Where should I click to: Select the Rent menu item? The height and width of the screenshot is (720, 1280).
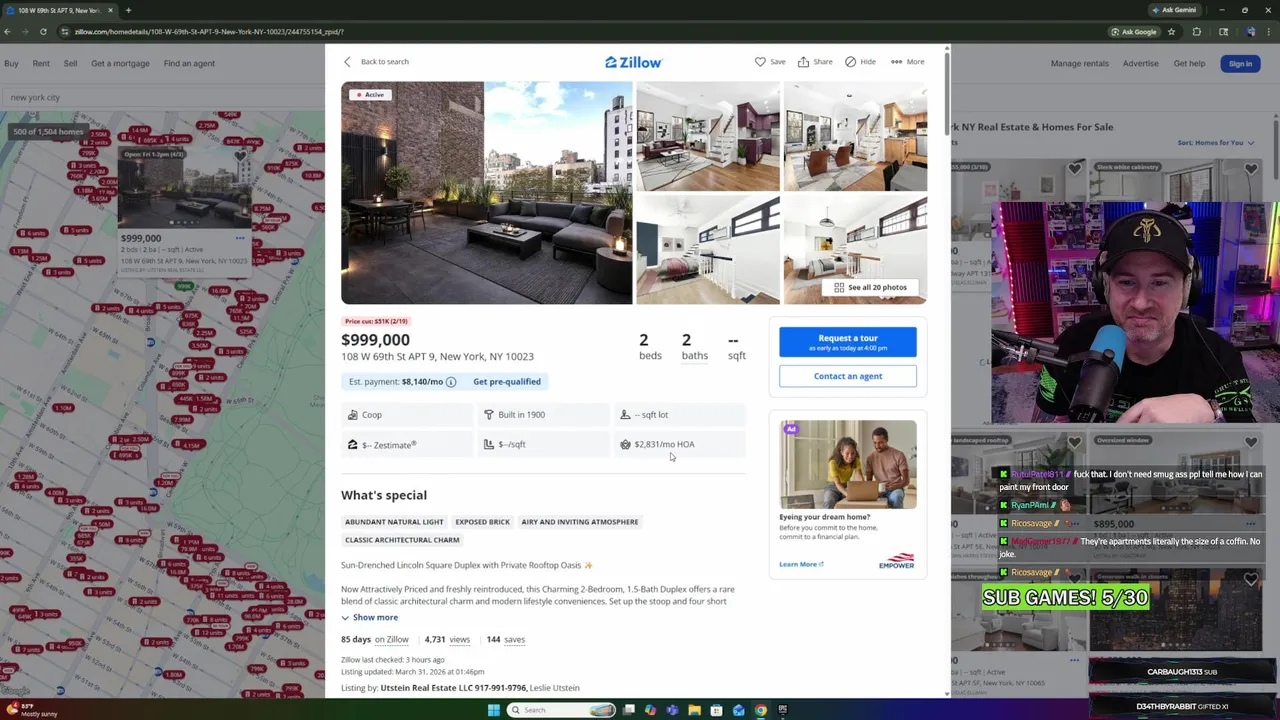41,63
